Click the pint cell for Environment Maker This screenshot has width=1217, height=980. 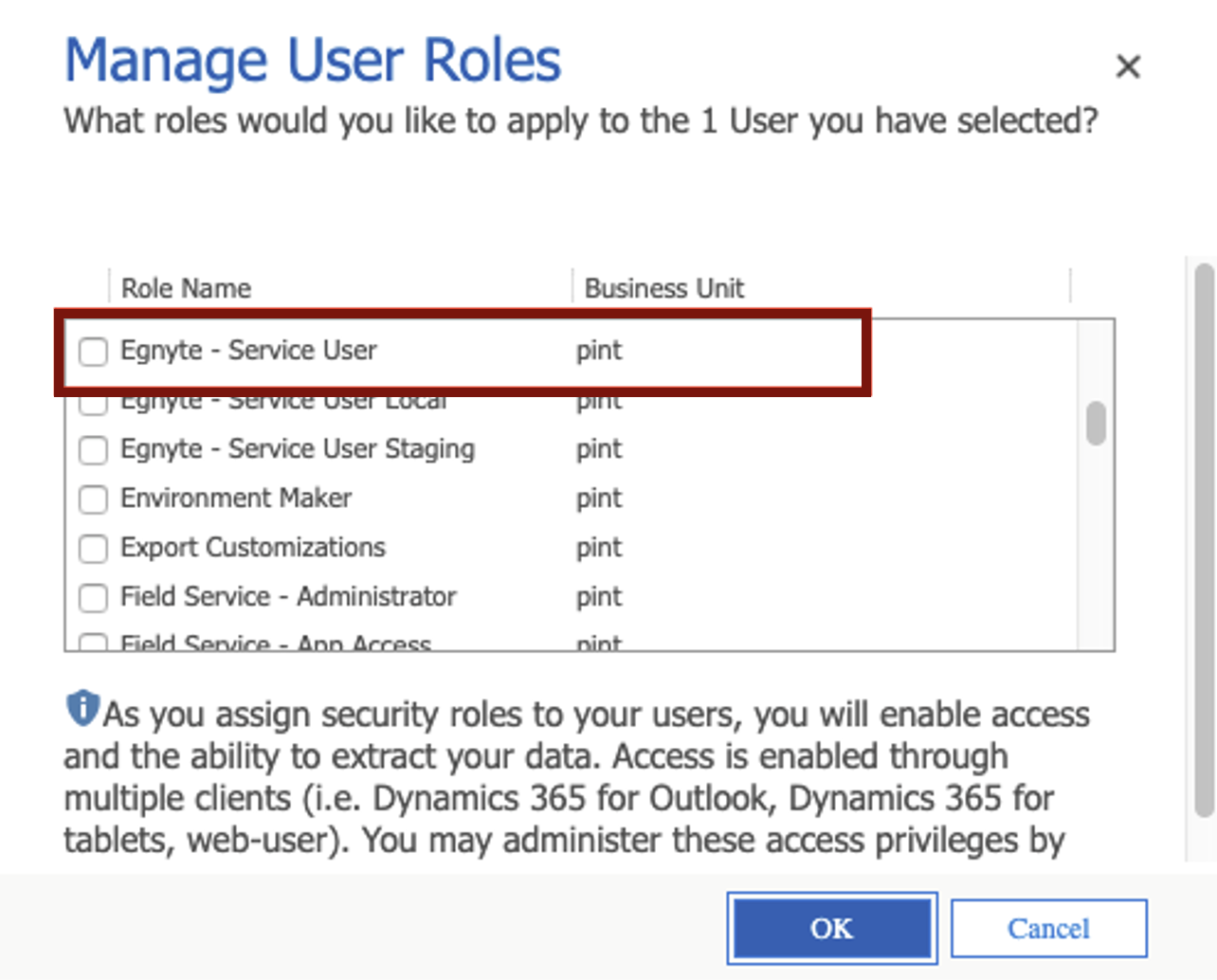[599, 499]
